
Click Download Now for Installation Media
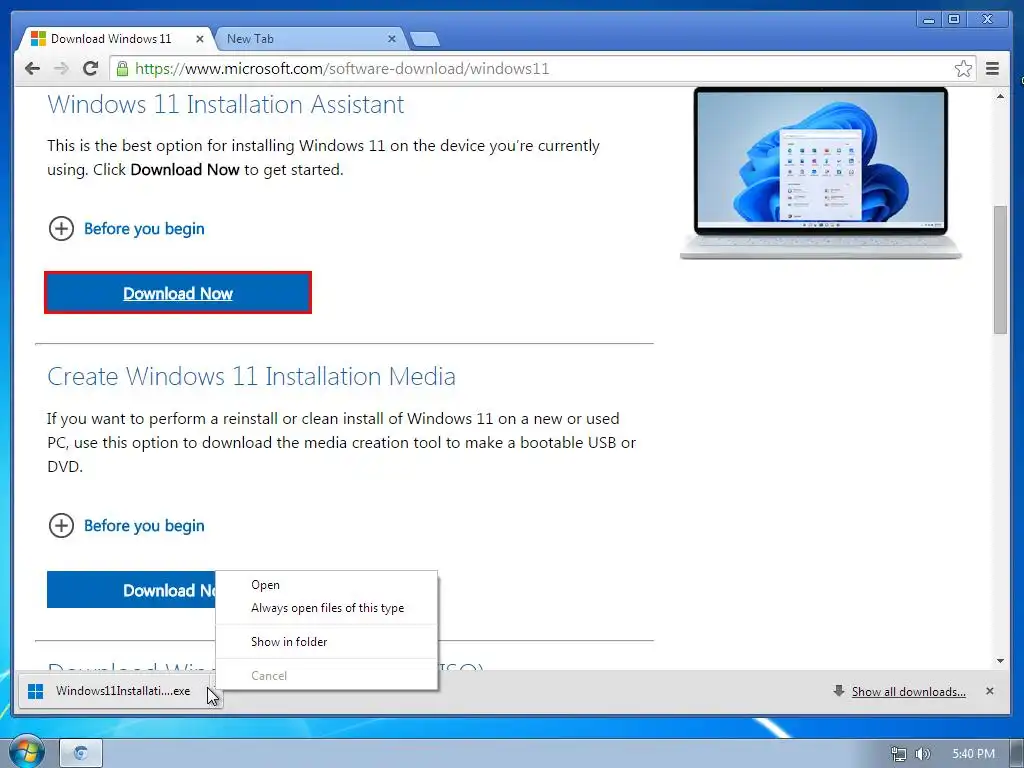[x=131, y=590]
